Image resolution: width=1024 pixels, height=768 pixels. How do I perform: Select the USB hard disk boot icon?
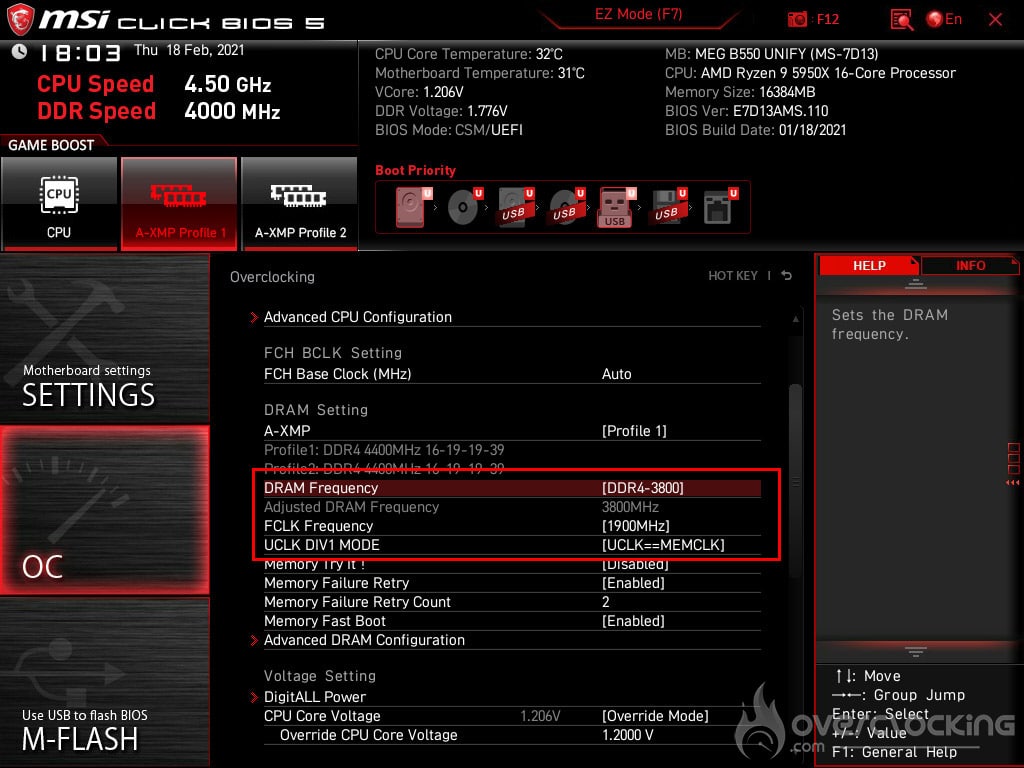tap(516, 207)
